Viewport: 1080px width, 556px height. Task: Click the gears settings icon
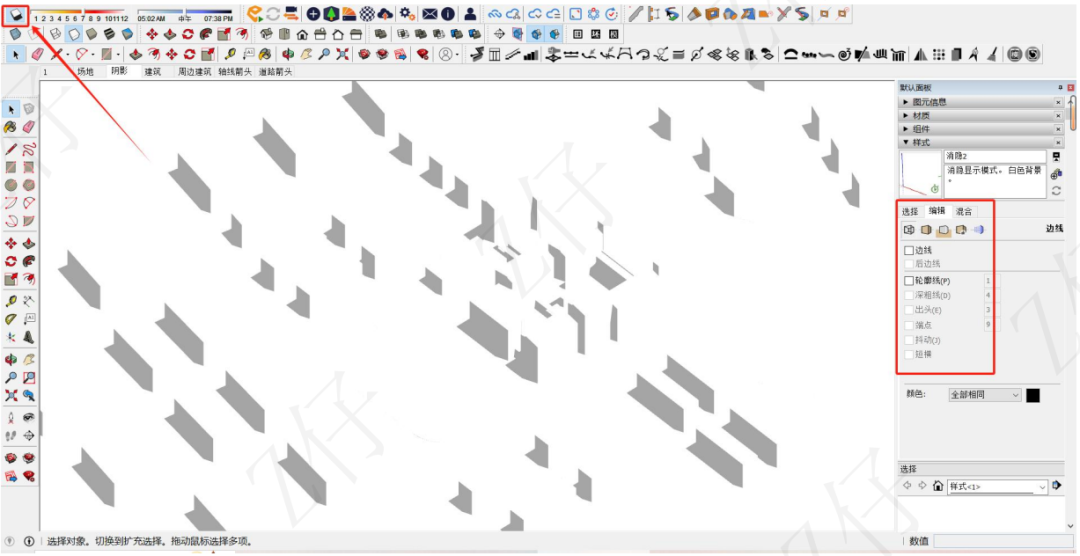(407, 13)
